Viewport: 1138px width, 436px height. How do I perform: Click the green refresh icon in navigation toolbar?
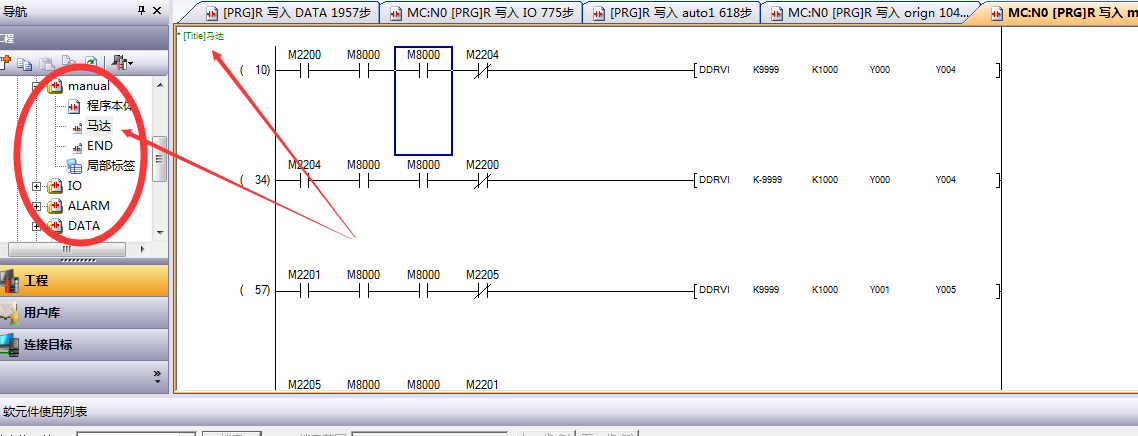point(90,63)
